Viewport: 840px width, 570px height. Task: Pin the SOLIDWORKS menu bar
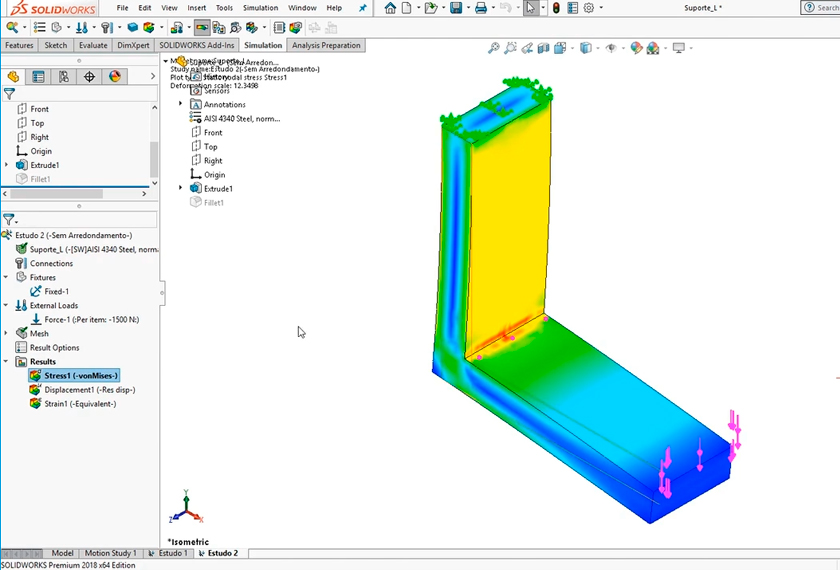point(362,8)
